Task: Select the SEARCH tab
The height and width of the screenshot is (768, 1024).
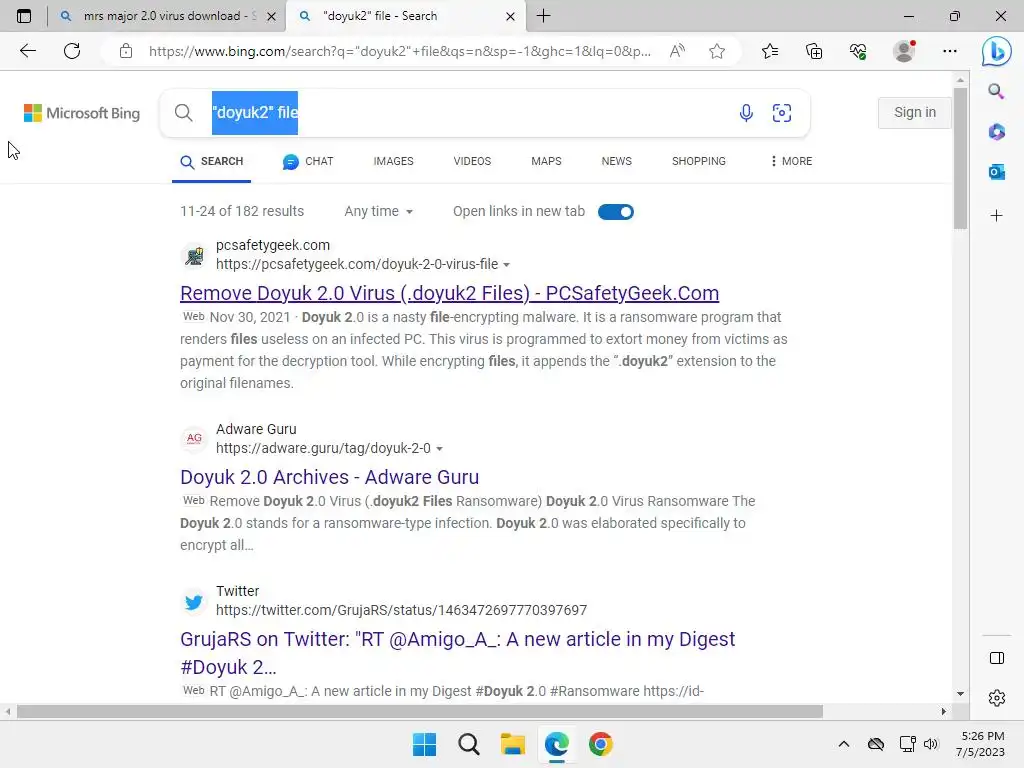Action: click(212, 161)
